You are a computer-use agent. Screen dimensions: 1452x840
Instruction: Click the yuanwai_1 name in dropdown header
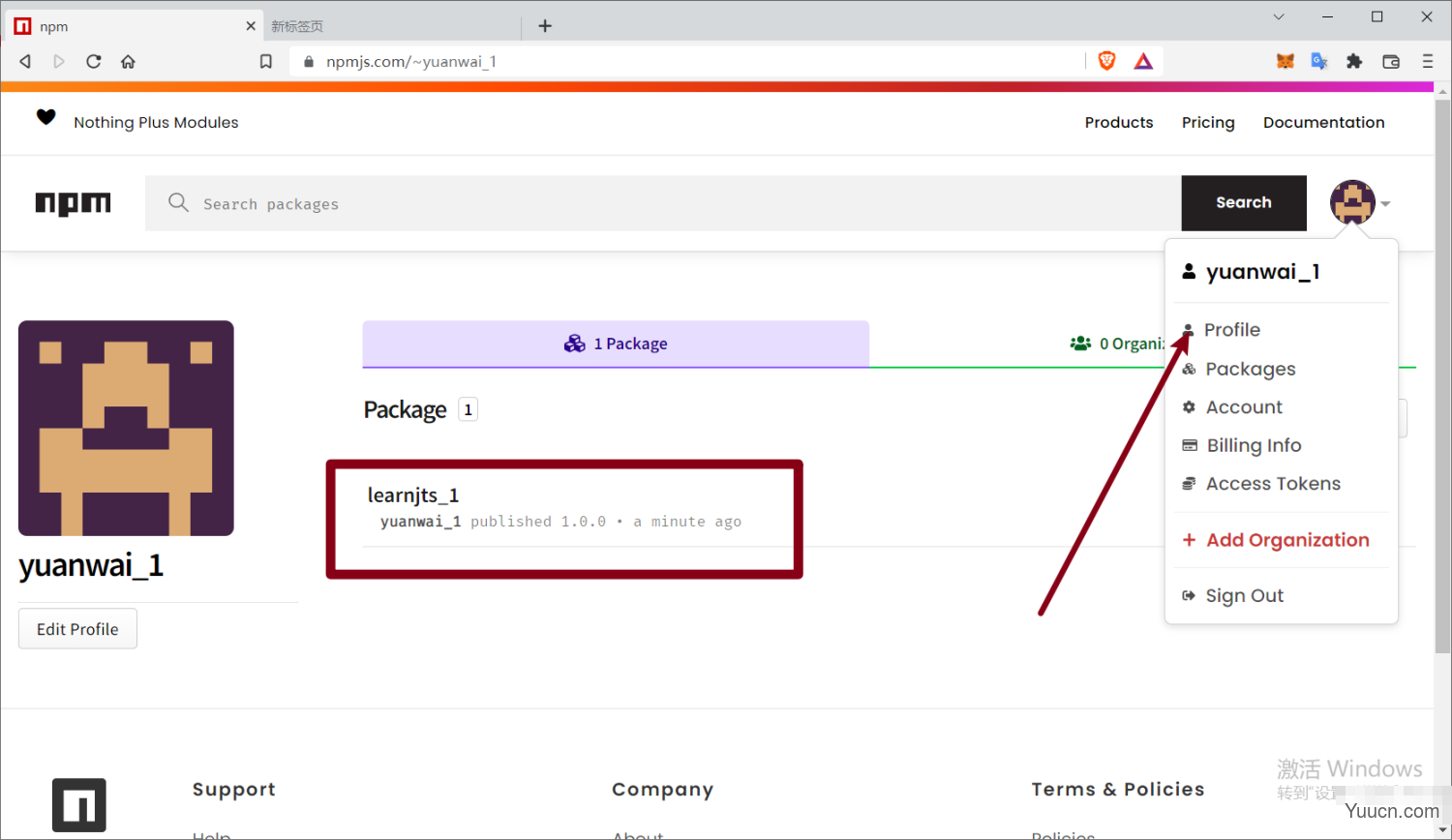[1262, 272]
